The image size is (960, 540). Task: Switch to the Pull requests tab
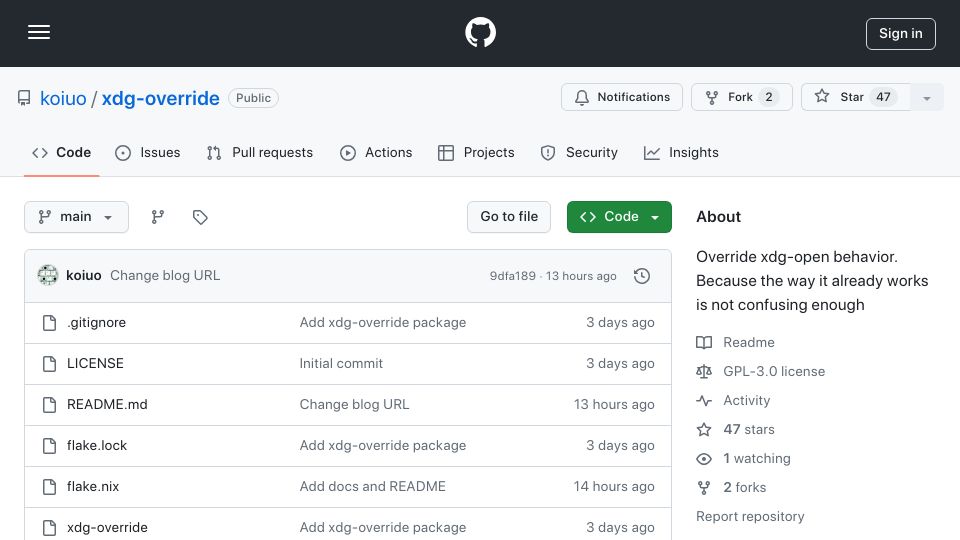click(x=260, y=152)
